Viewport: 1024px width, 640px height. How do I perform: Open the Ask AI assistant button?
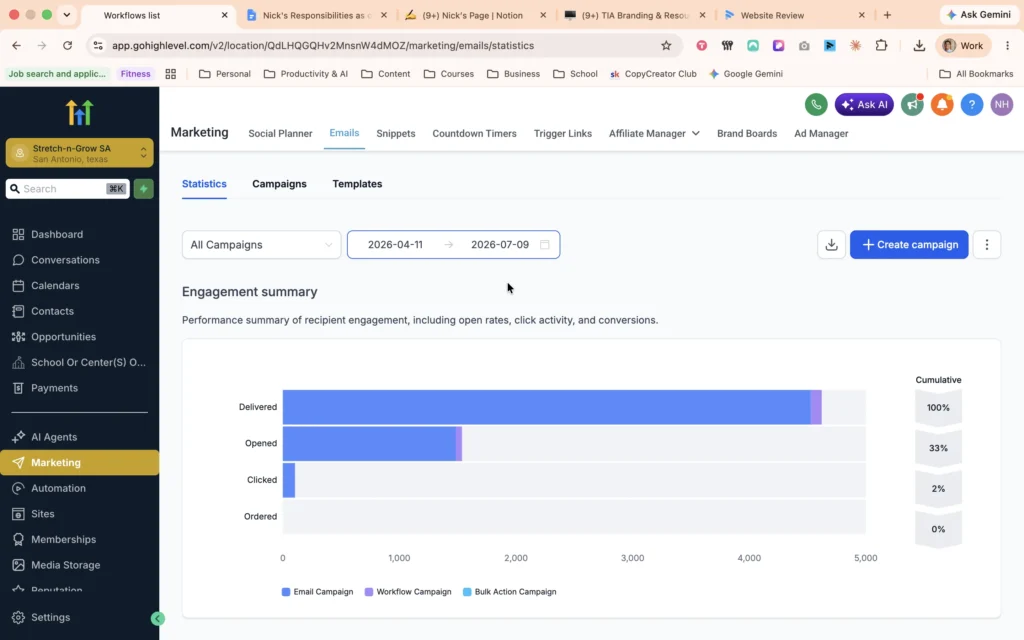click(x=864, y=104)
